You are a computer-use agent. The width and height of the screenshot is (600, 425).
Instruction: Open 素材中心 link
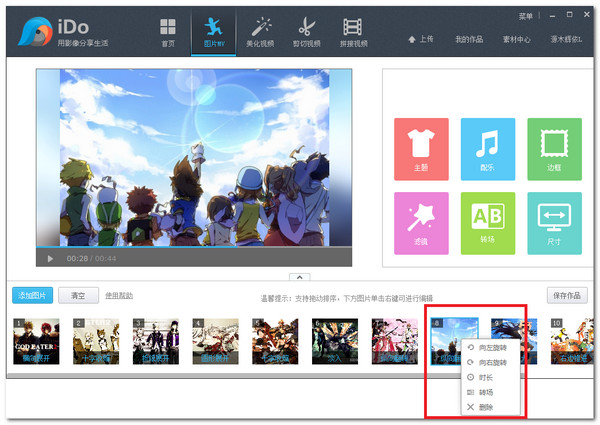pyautogui.click(x=517, y=39)
